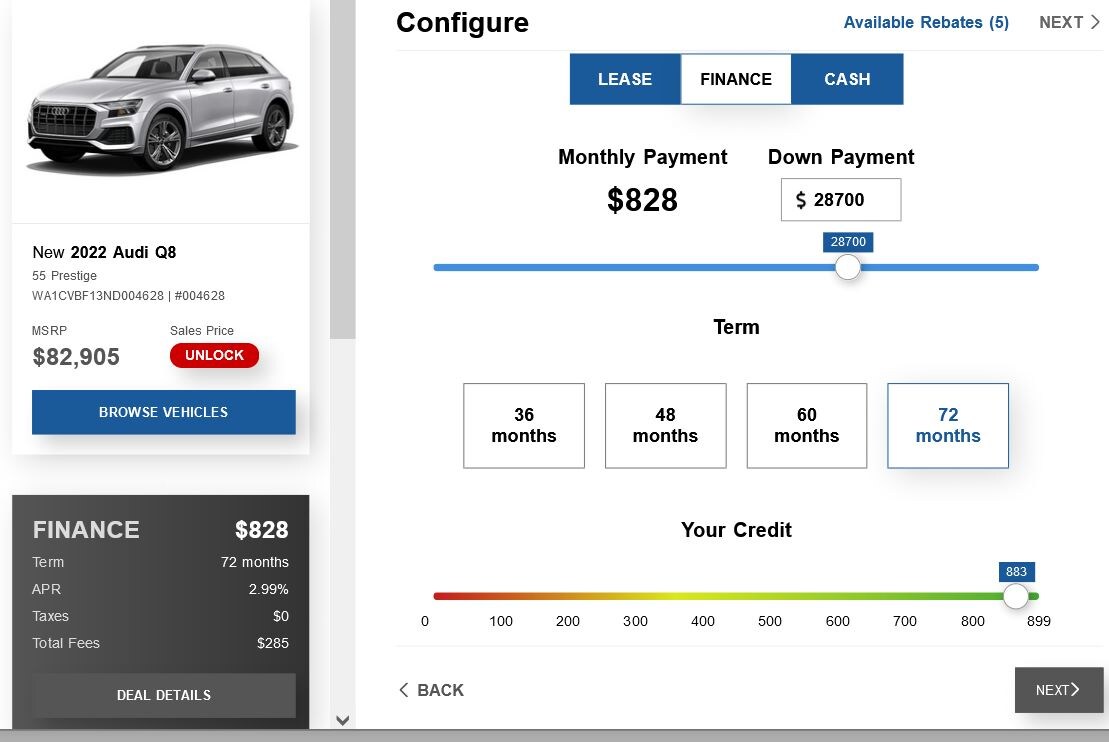This screenshot has height=742, width=1109.
Task: Select the 36 months term
Action: point(524,425)
